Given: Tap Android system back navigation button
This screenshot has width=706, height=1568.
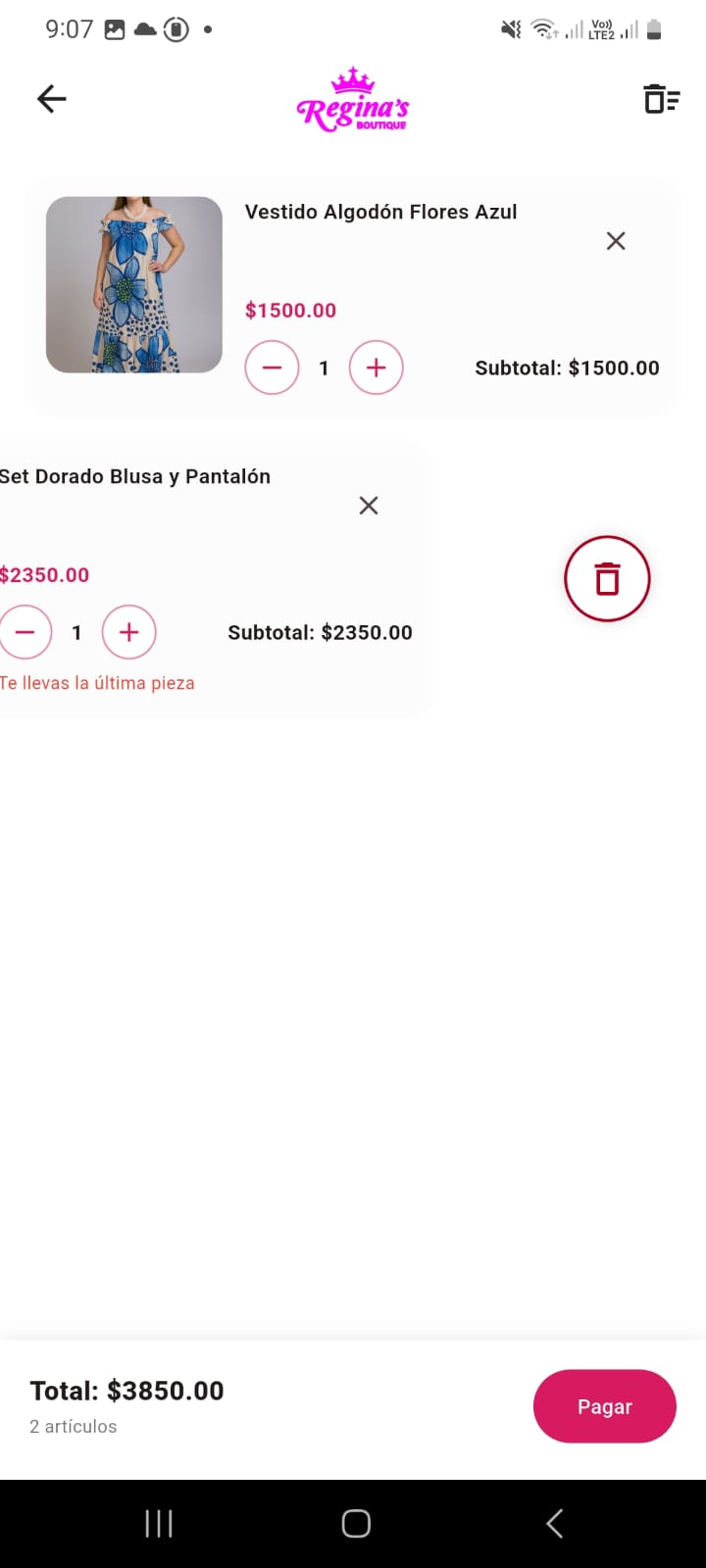Looking at the screenshot, I should (x=554, y=1523).
